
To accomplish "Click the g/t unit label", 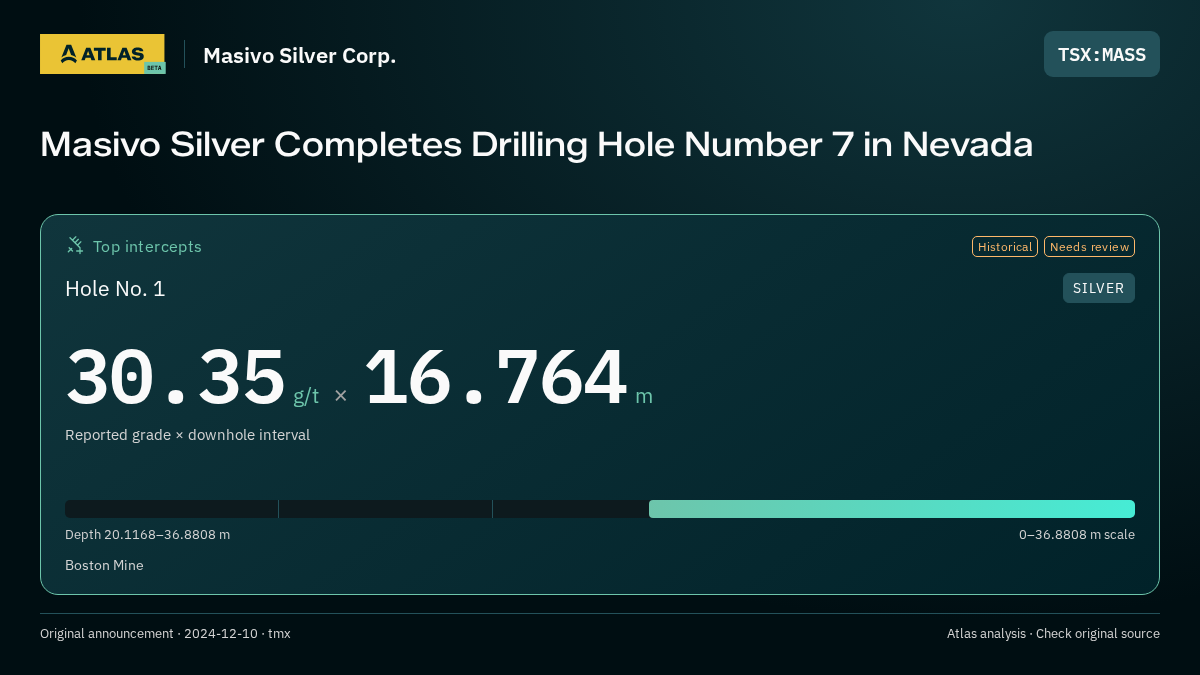I will coord(306,396).
